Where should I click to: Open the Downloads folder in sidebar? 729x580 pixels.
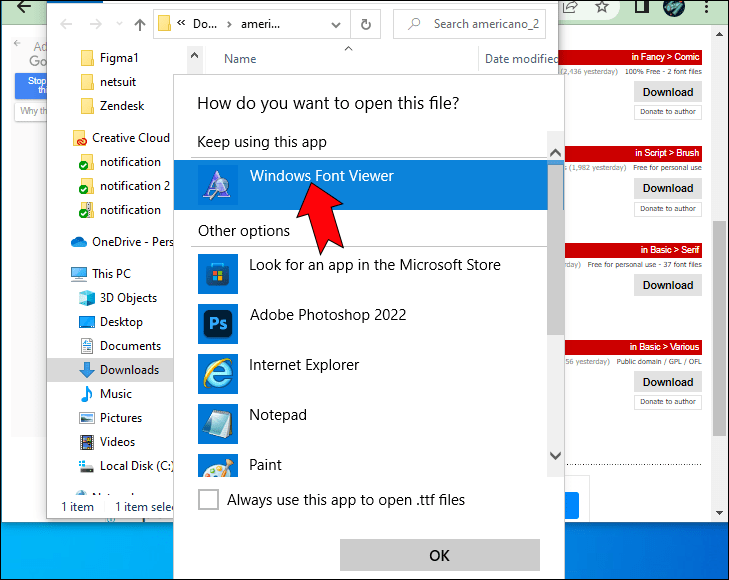click(x=128, y=369)
